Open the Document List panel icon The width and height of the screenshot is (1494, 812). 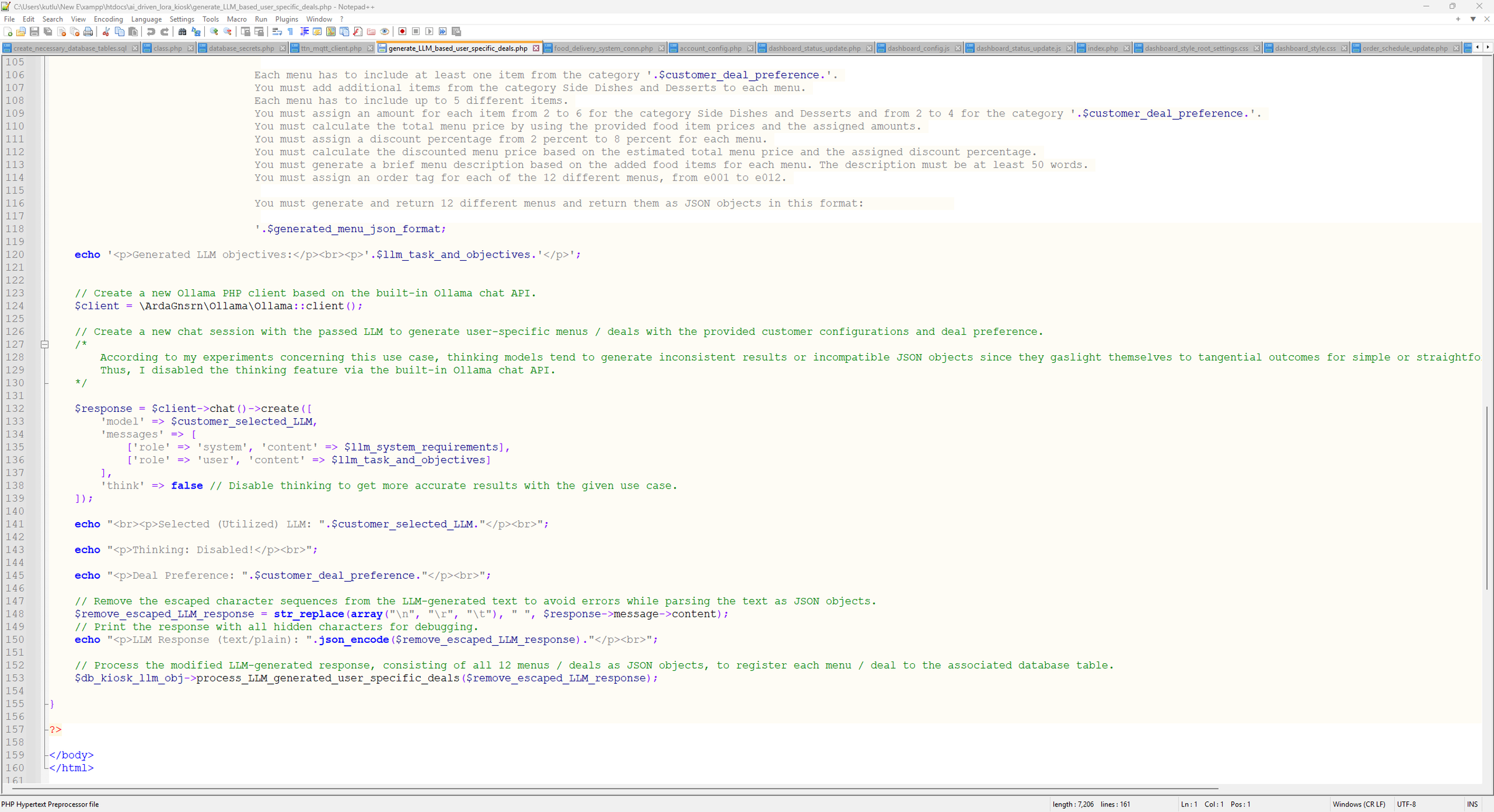pos(344,32)
